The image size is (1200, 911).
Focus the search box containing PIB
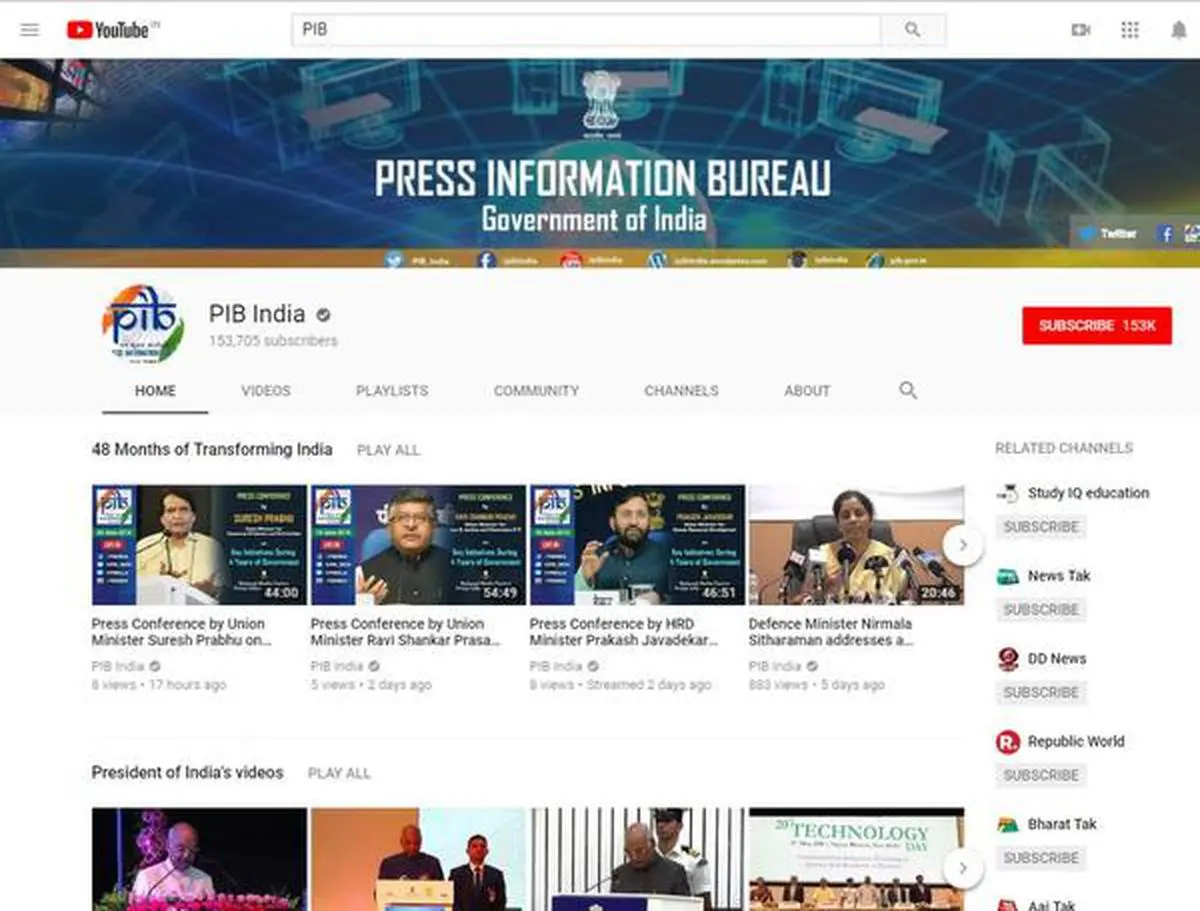coord(586,30)
